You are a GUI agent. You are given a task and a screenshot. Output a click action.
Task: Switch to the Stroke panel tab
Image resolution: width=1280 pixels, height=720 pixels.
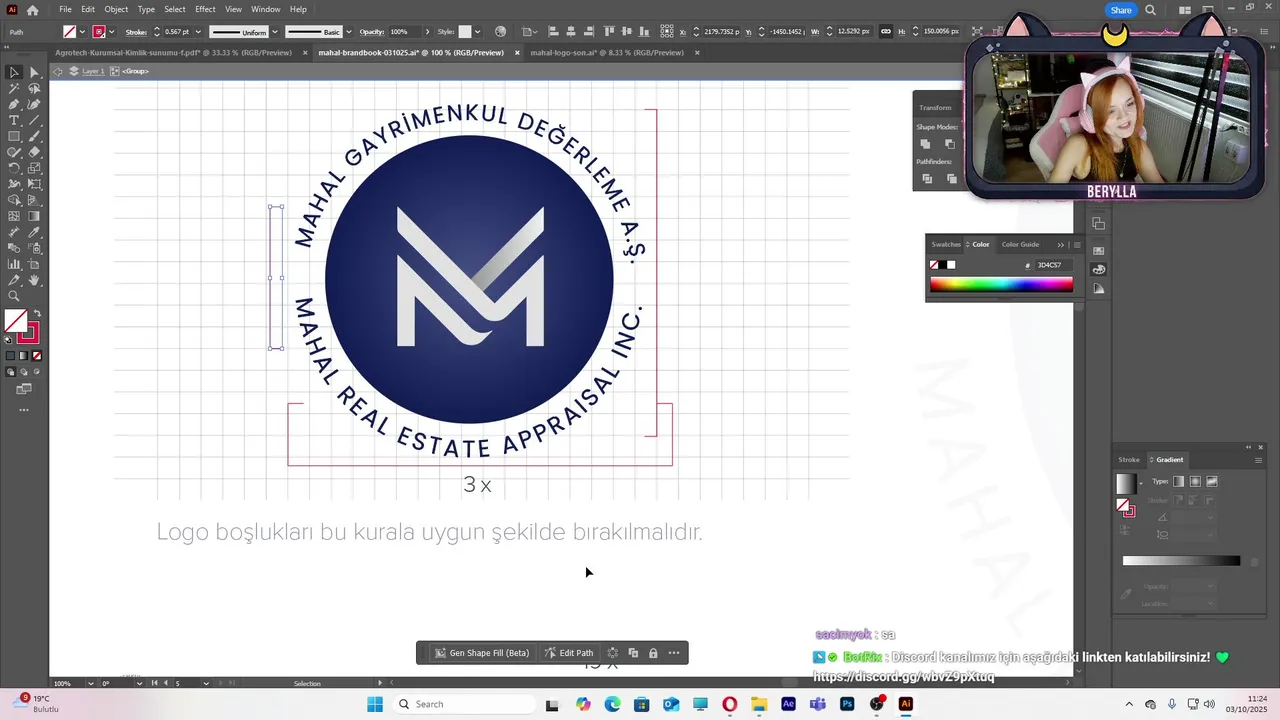[1129, 460]
